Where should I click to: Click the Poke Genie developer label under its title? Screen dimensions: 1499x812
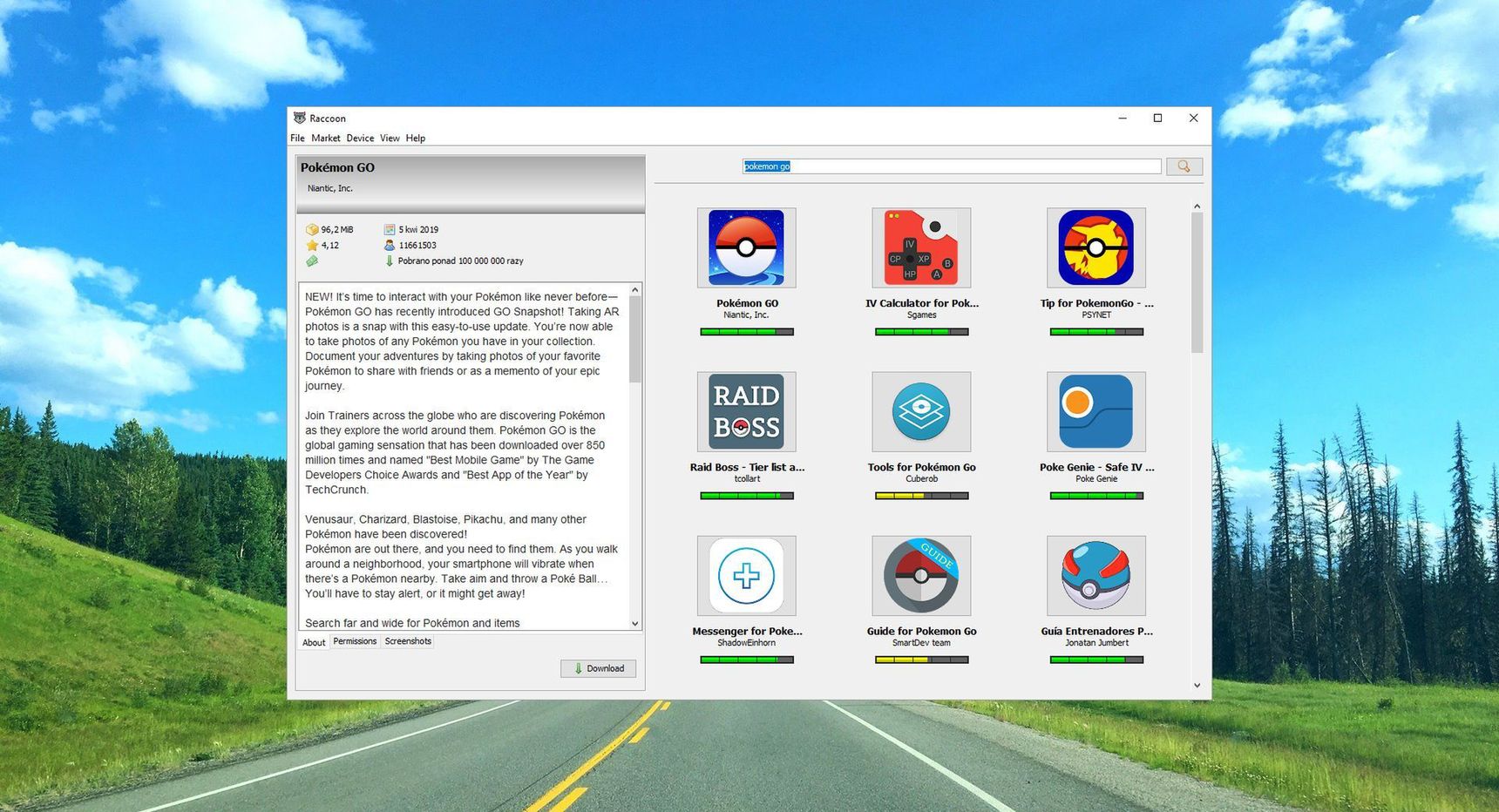point(1096,479)
